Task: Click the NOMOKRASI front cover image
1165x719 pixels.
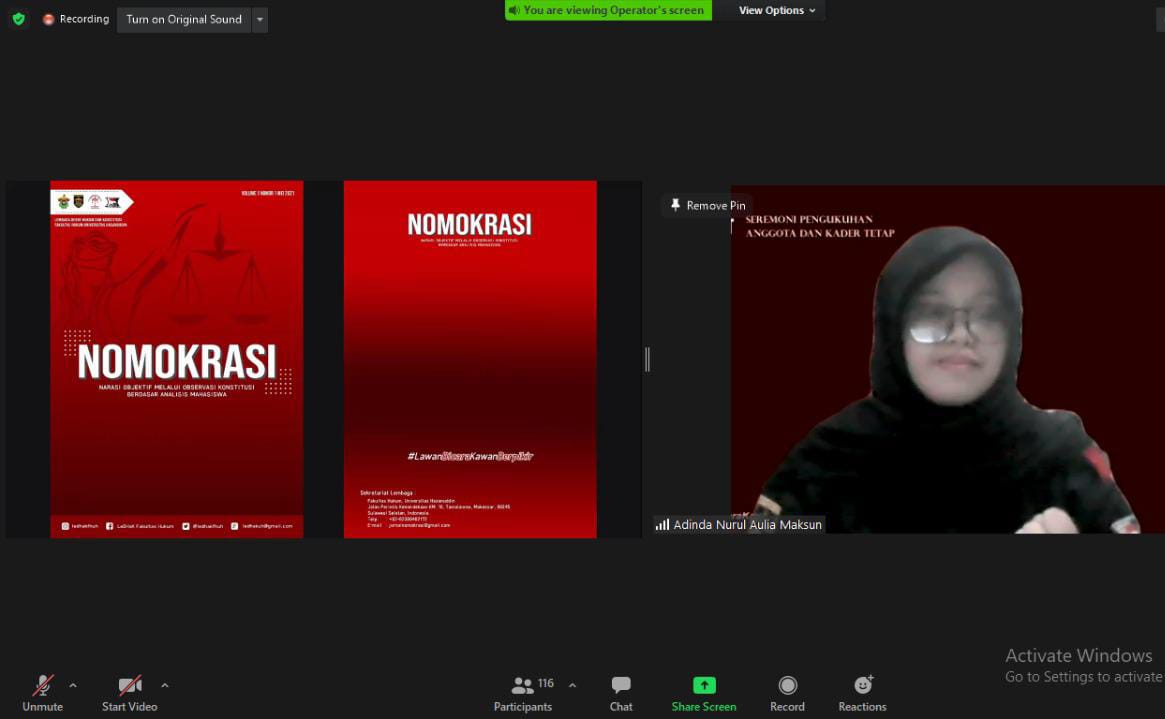Action: coord(177,359)
